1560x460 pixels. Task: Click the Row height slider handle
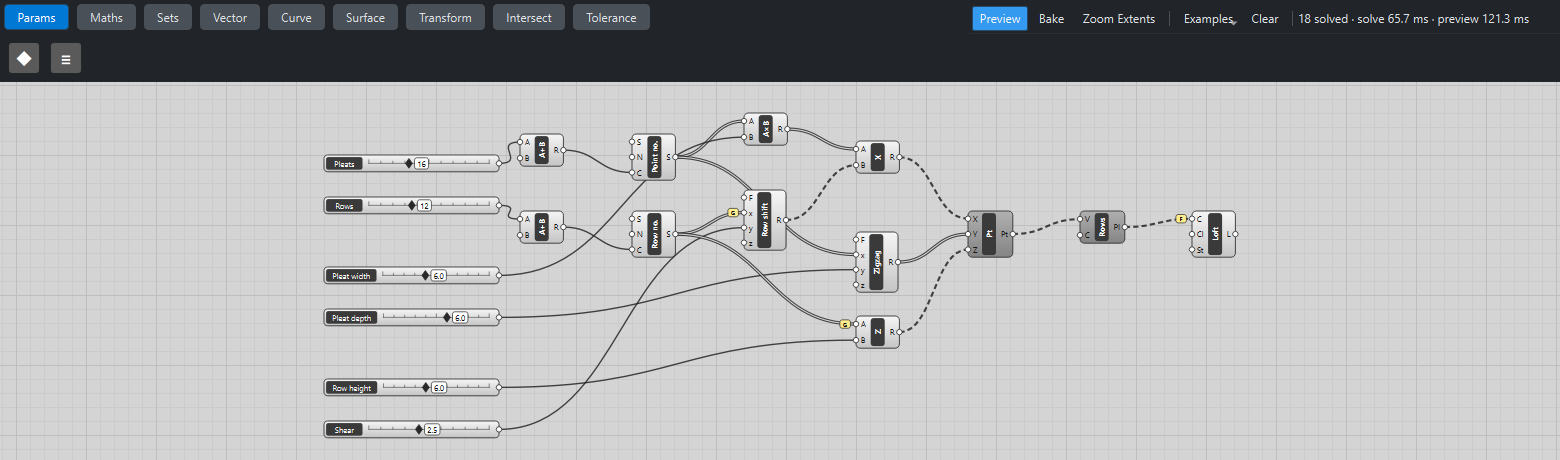coord(425,387)
